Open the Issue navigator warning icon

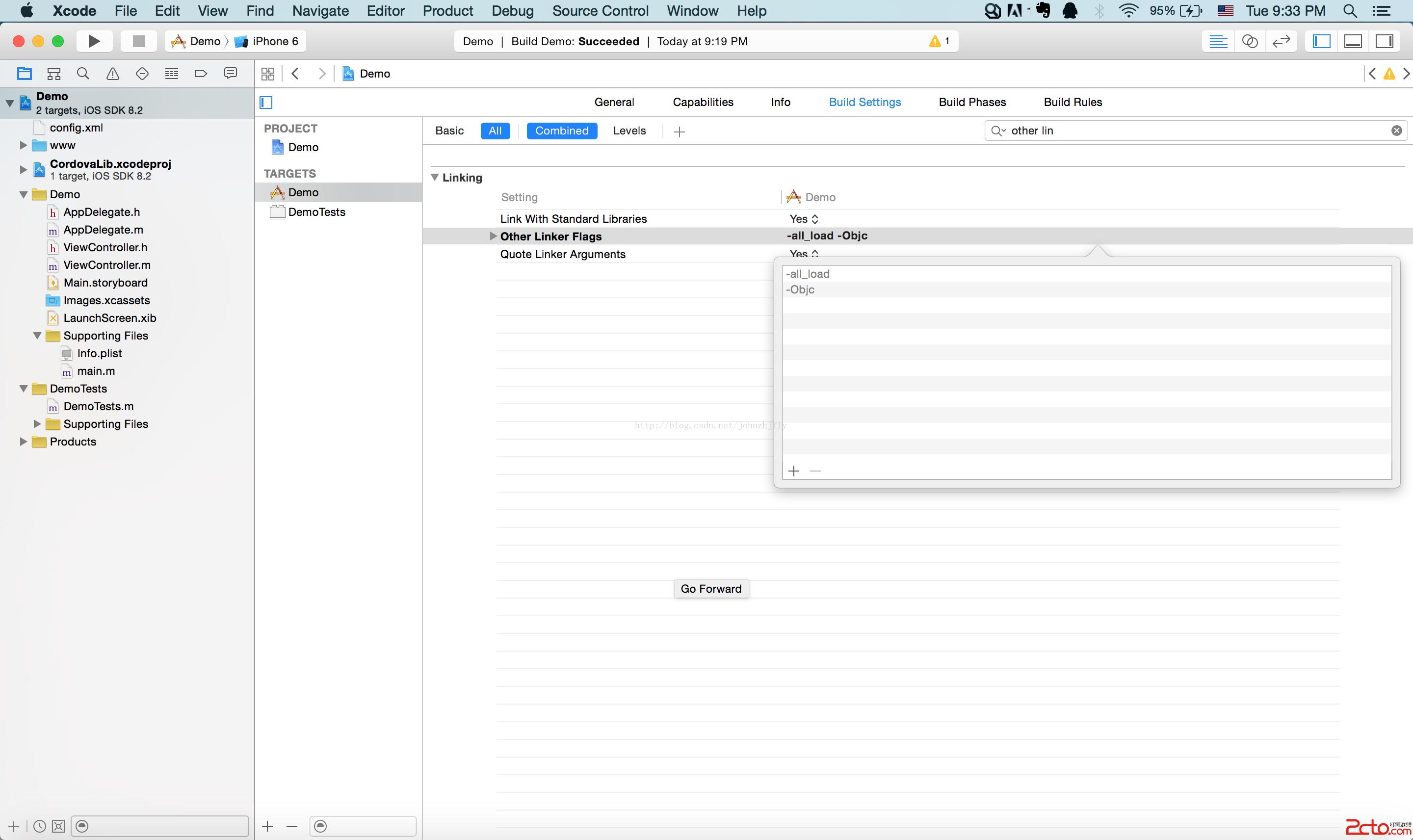tap(113, 74)
